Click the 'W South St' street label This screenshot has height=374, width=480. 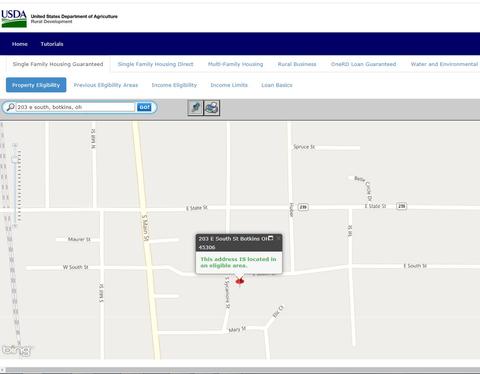[x=75, y=267]
